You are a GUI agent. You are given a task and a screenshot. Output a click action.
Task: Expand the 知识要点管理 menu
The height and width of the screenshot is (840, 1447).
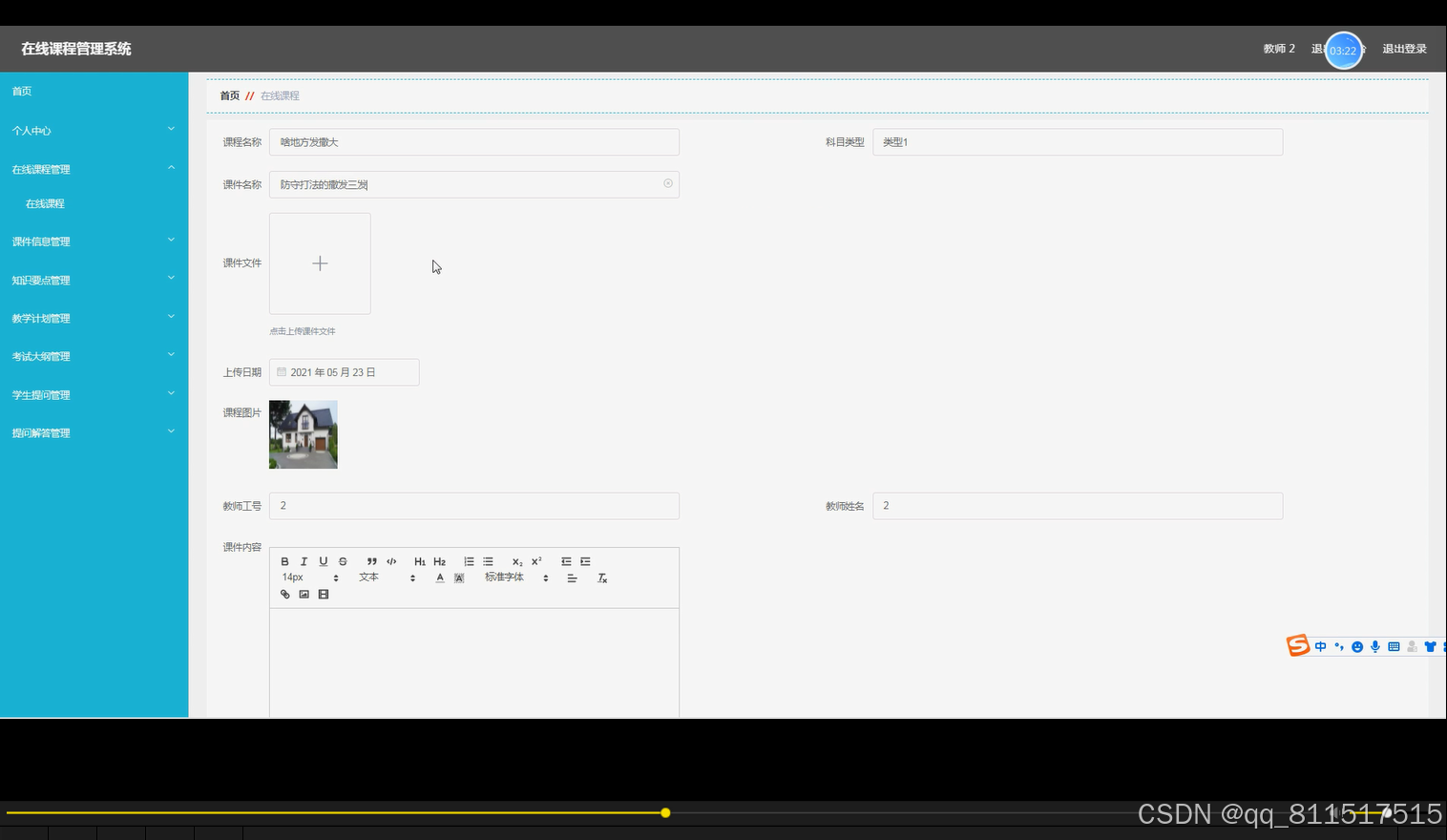coord(94,280)
